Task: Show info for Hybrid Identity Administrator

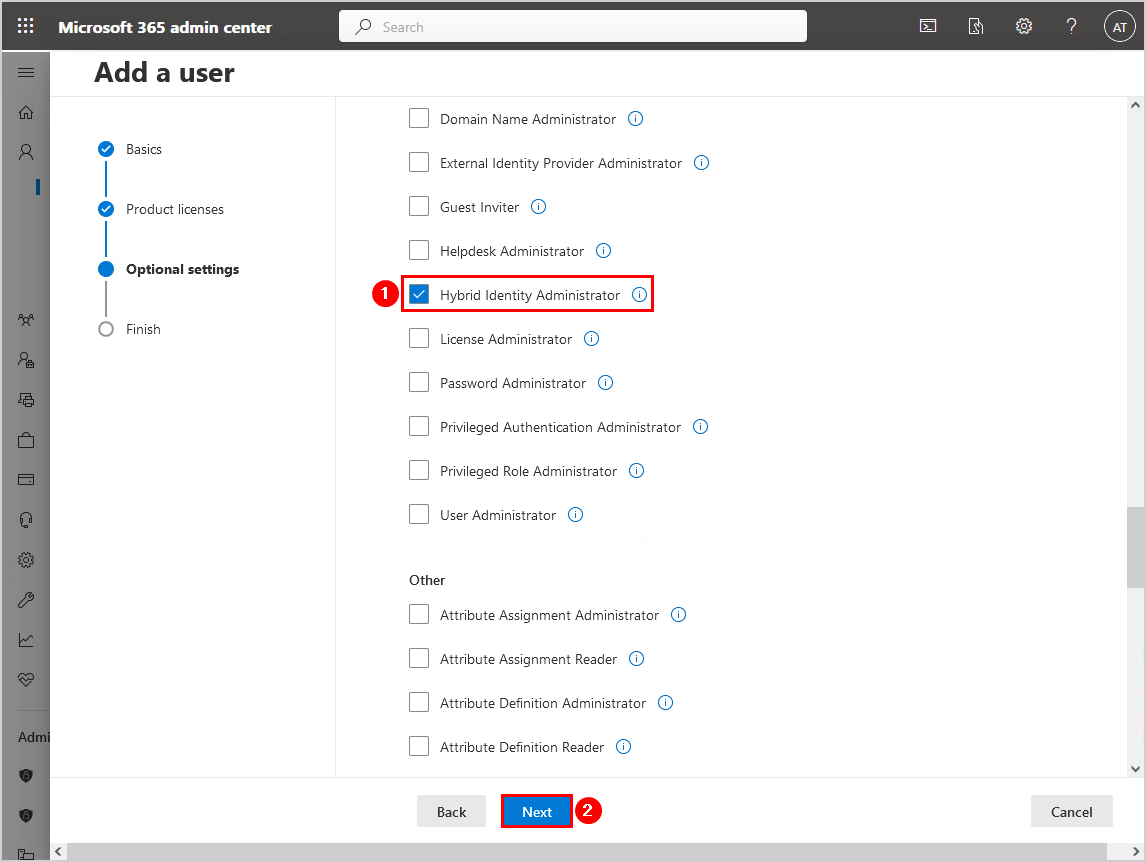Action: coord(639,295)
